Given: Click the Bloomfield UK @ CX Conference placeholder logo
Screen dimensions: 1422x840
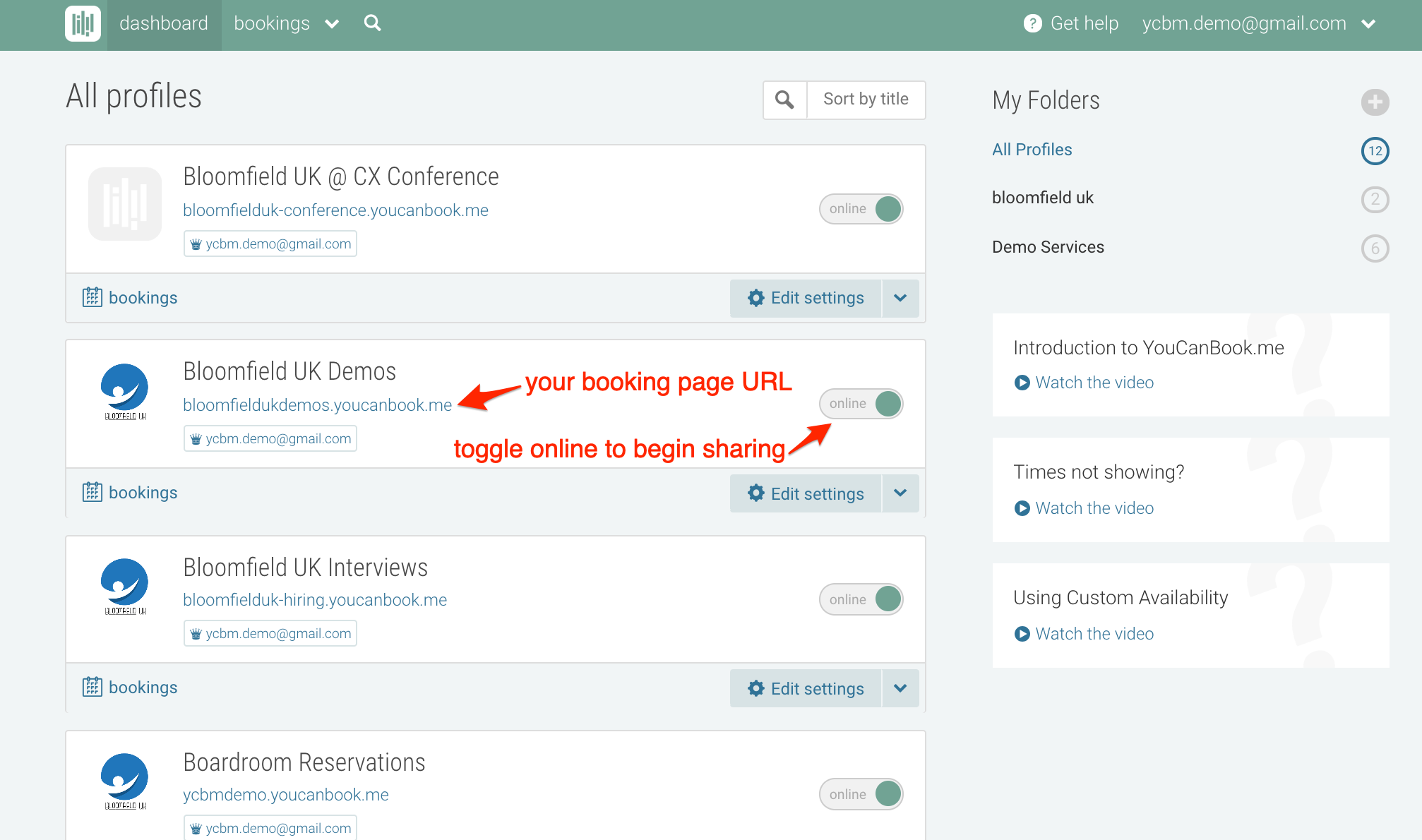Looking at the screenshot, I should (x=125, y=204).
